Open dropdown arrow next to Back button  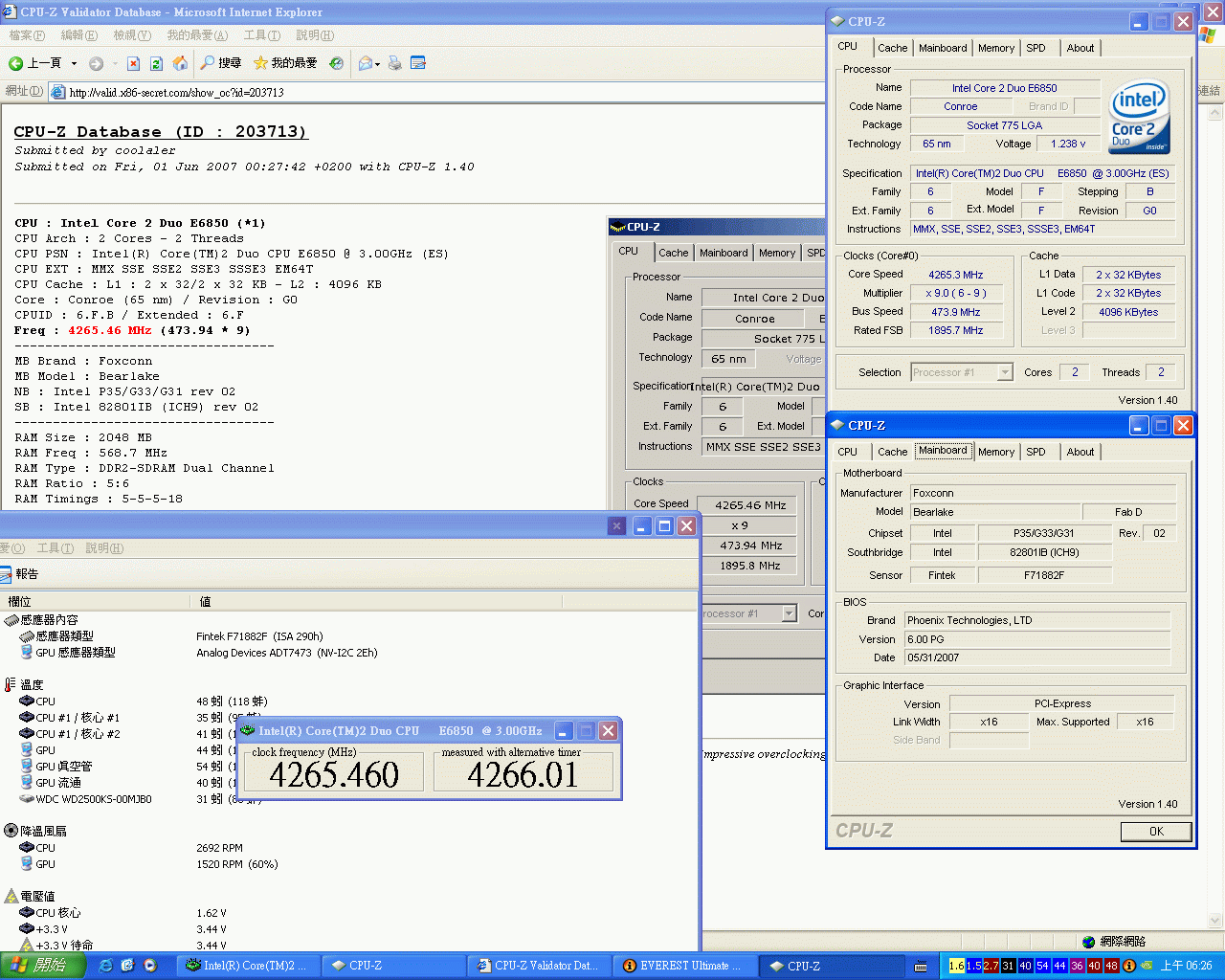tap(75, 64)
